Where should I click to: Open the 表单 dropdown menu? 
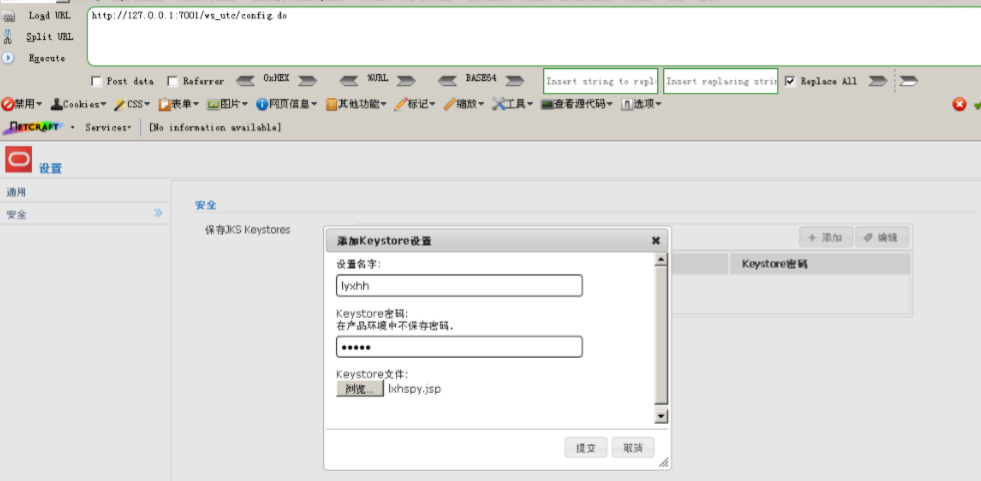[x=179, y=104]
